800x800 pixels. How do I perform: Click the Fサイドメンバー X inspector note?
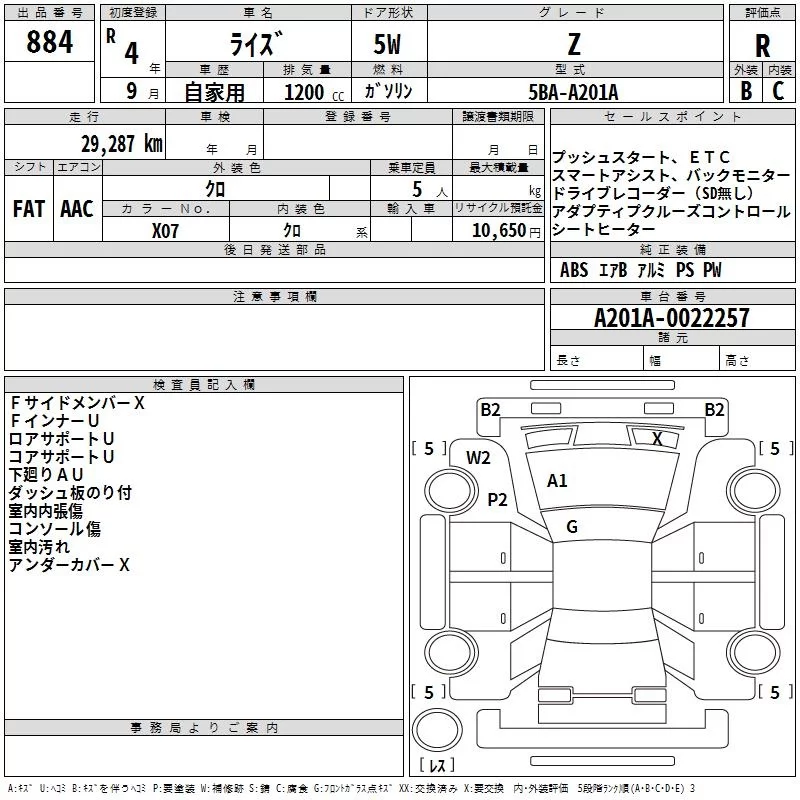coord(77,403)
